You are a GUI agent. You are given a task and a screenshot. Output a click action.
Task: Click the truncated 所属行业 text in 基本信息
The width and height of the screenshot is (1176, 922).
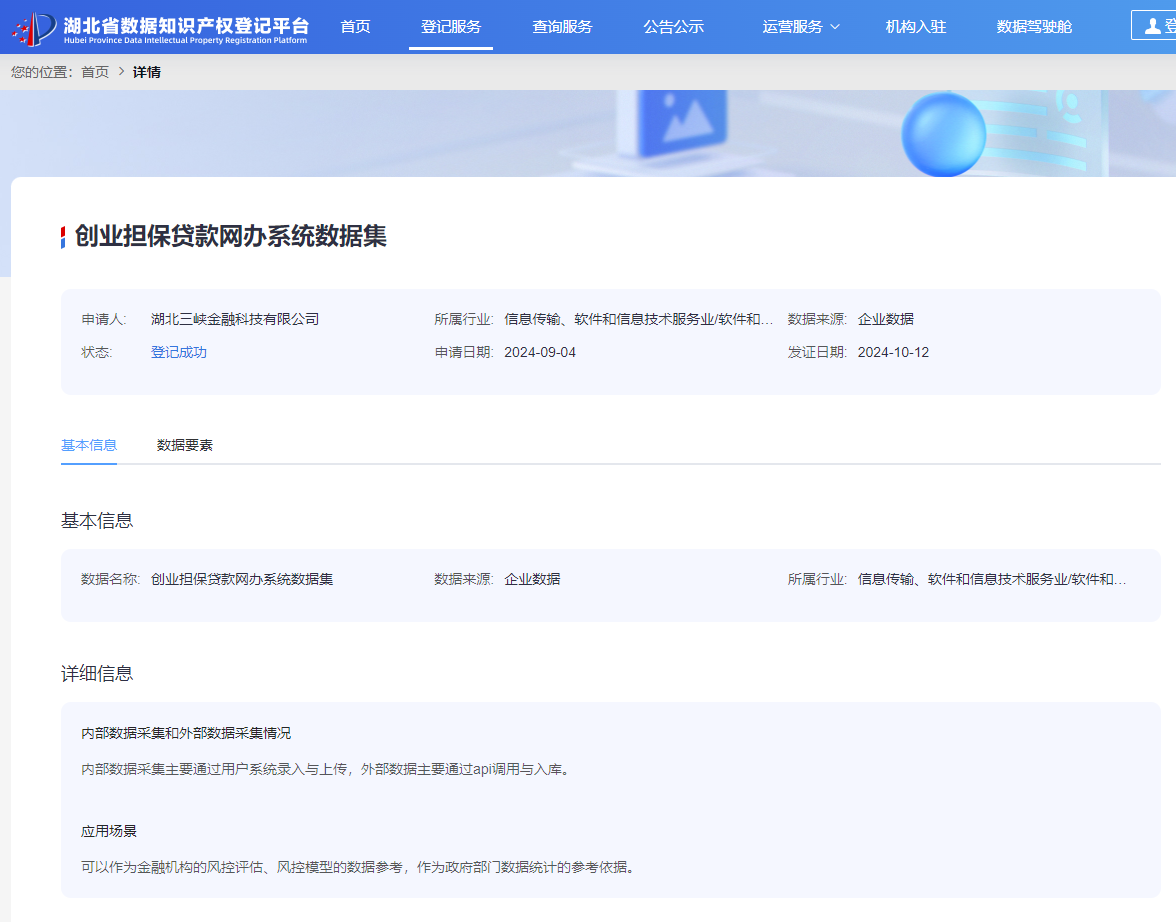[x=991, y=579]
